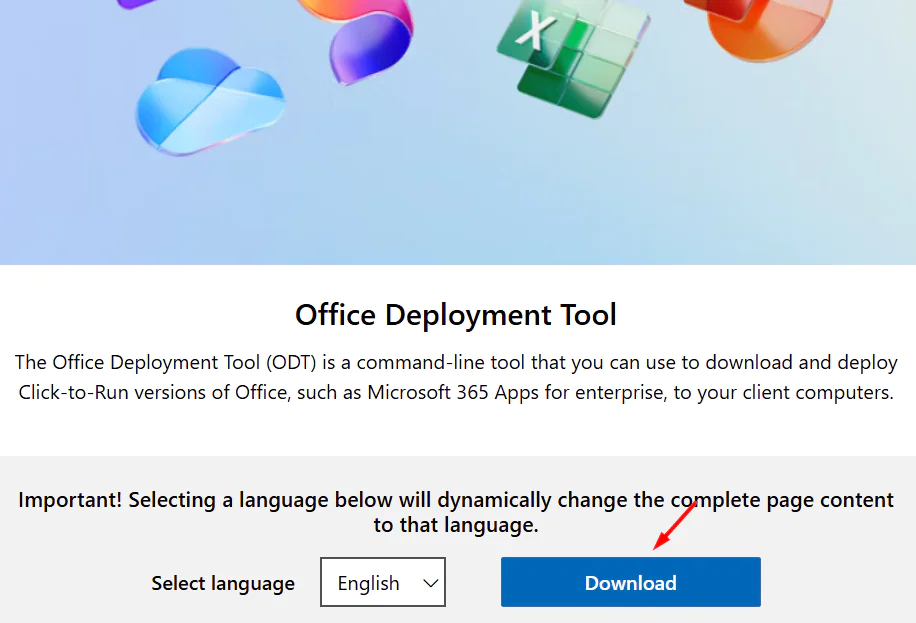This screenshot has width=916, height=623.
Task: Click the Office Deployment Tool page heading
Action: [456, 314]
